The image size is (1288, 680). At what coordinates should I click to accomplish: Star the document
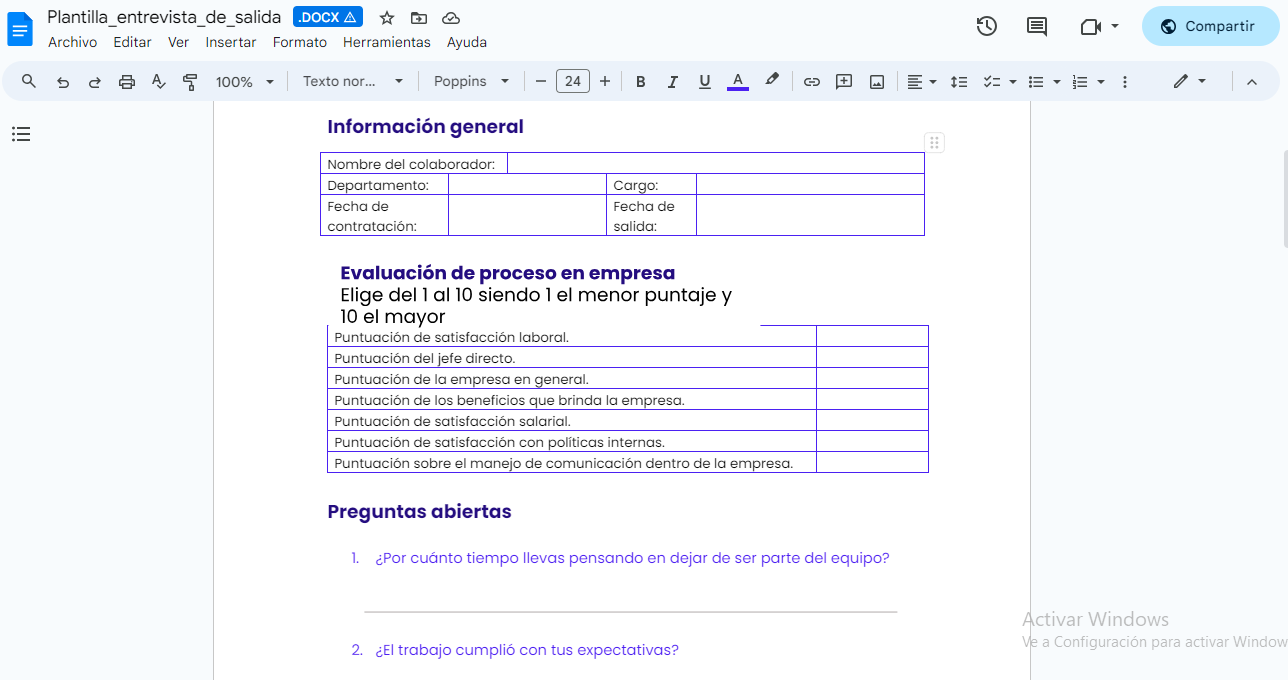387,17
